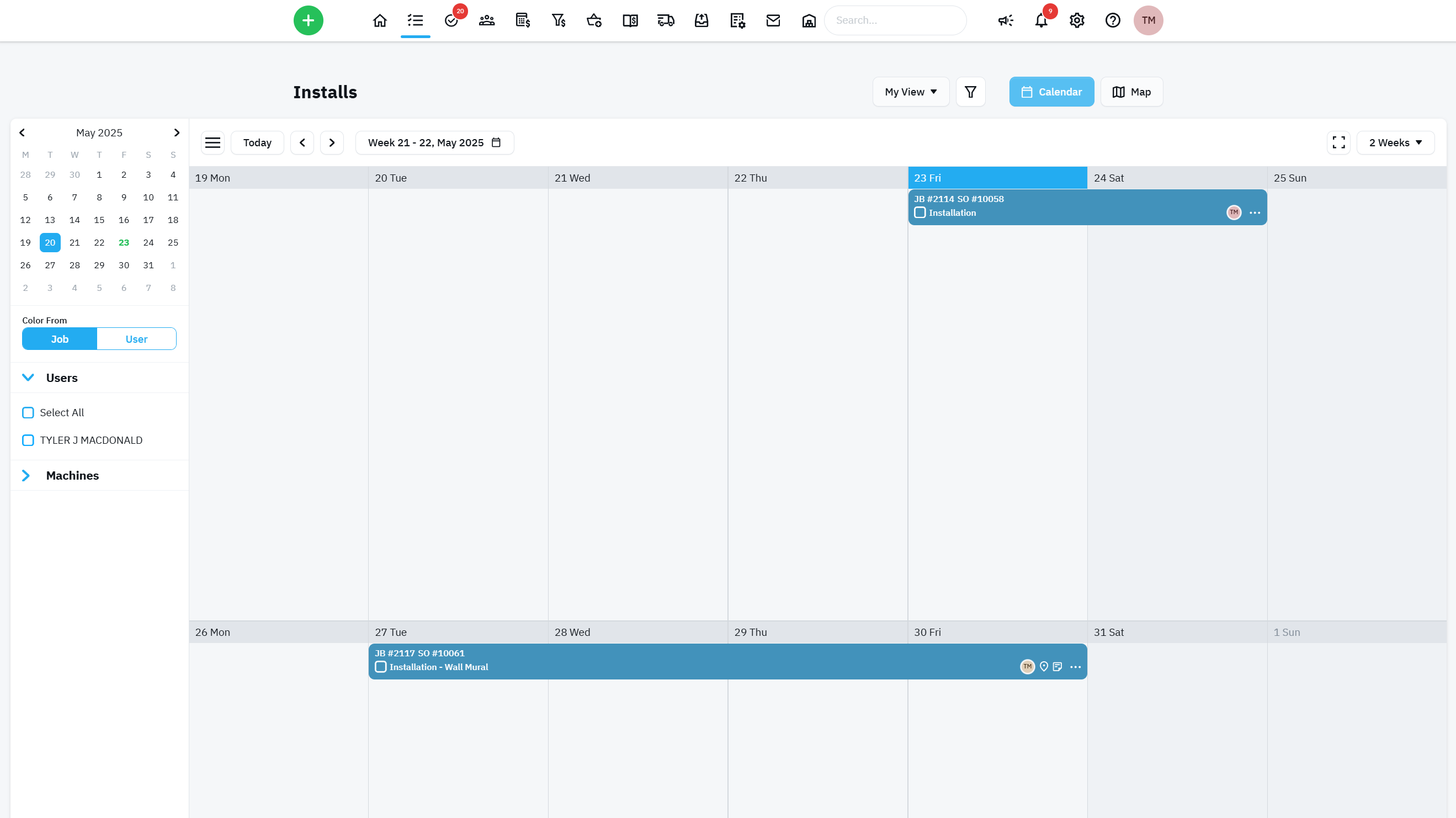The height and width of the screenshot is (818, 1456).
Task: Select May 20 in the mini calendar
Action: 50,242
